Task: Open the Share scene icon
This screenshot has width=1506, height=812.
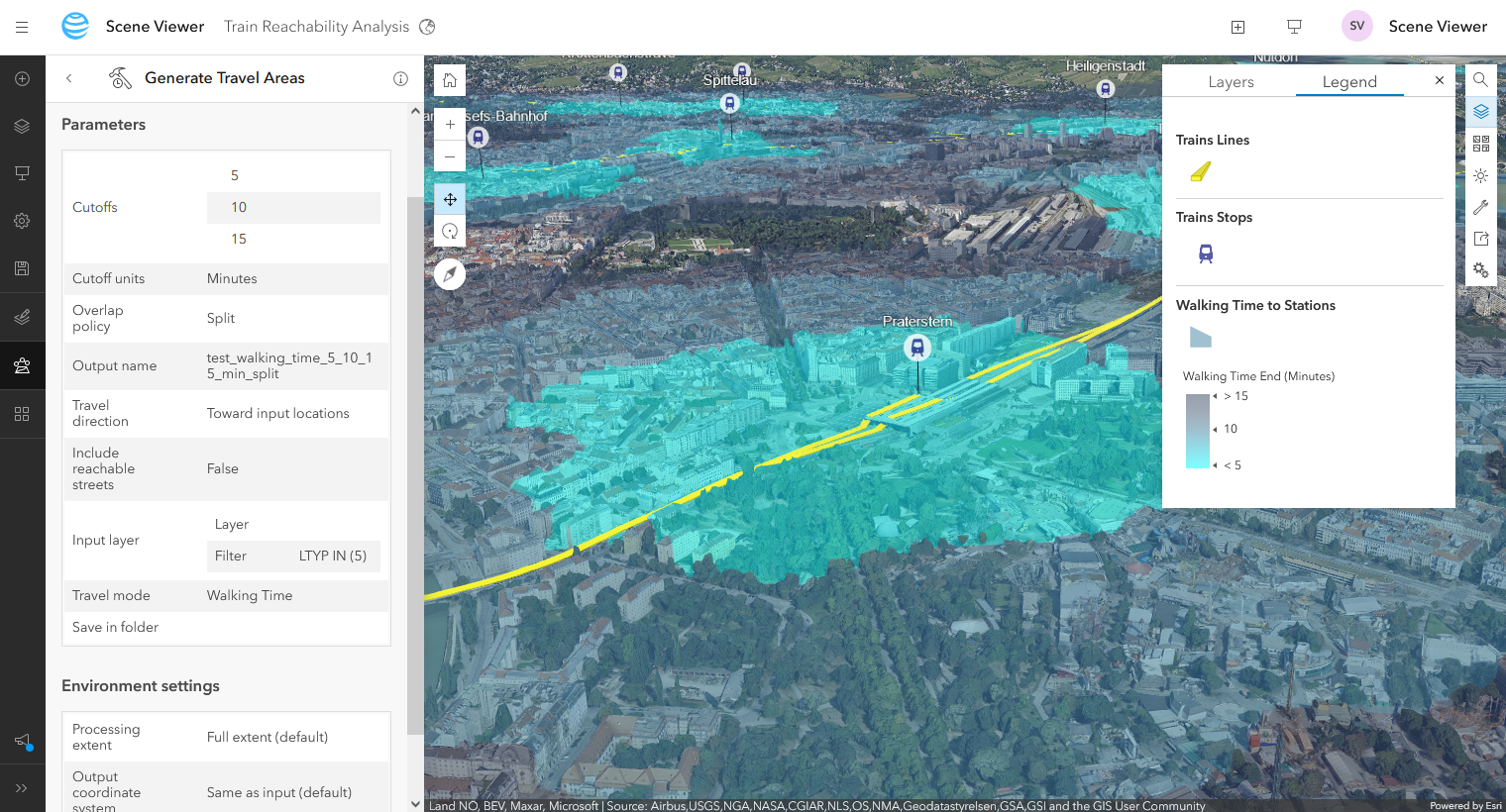Action: [1480, 238]
